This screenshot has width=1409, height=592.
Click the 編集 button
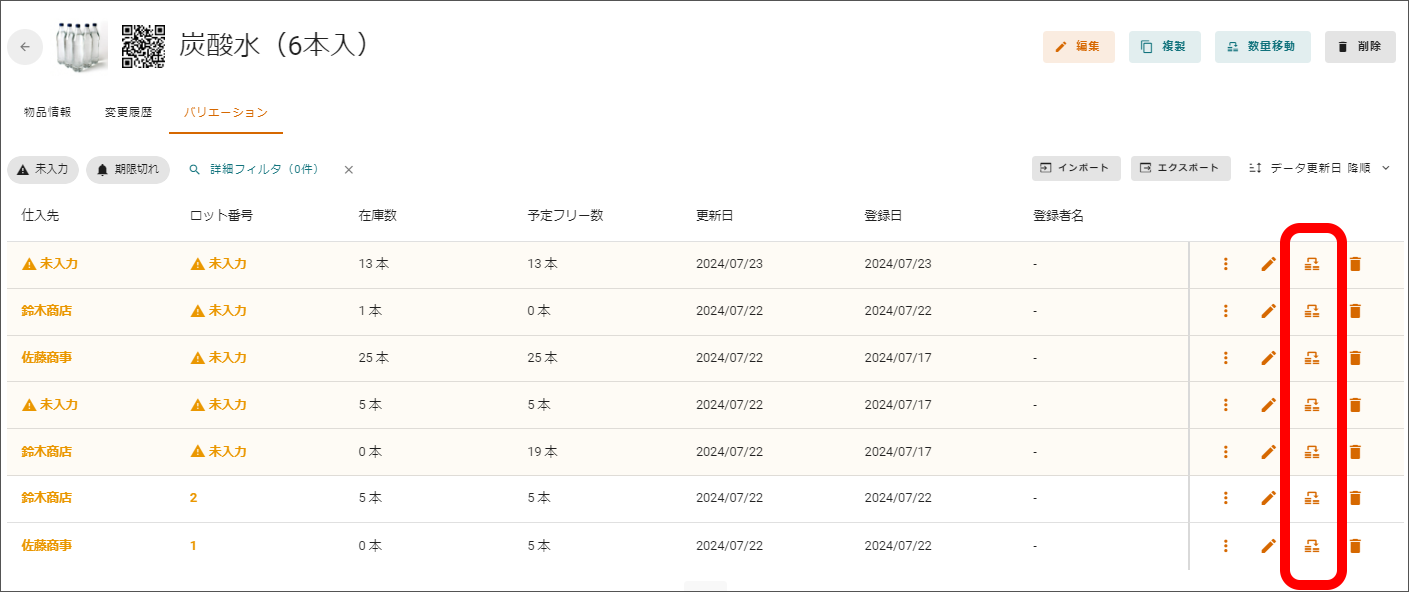(1078, 47)
